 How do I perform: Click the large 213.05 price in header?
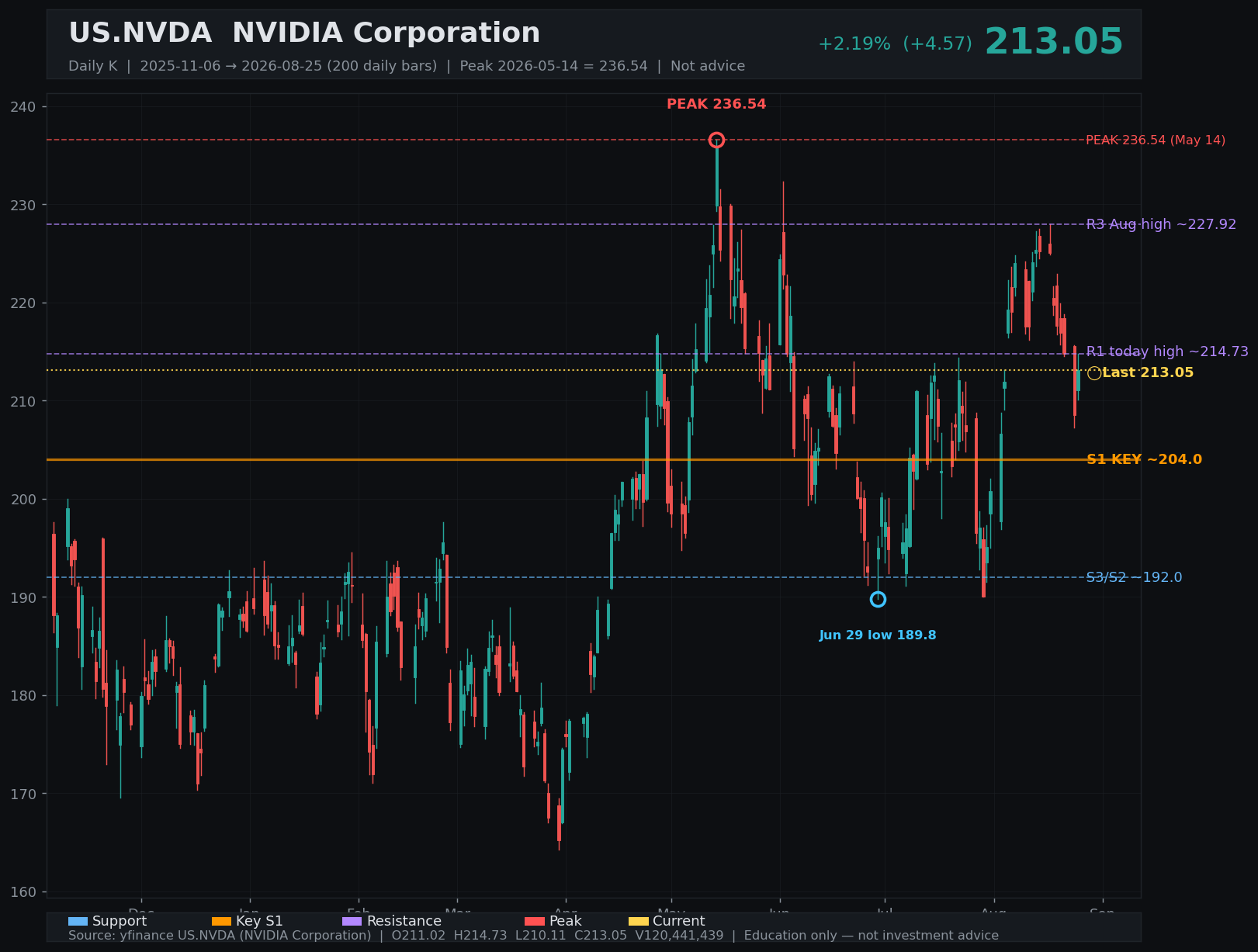pyautogui.click(x=1054, y=42)
